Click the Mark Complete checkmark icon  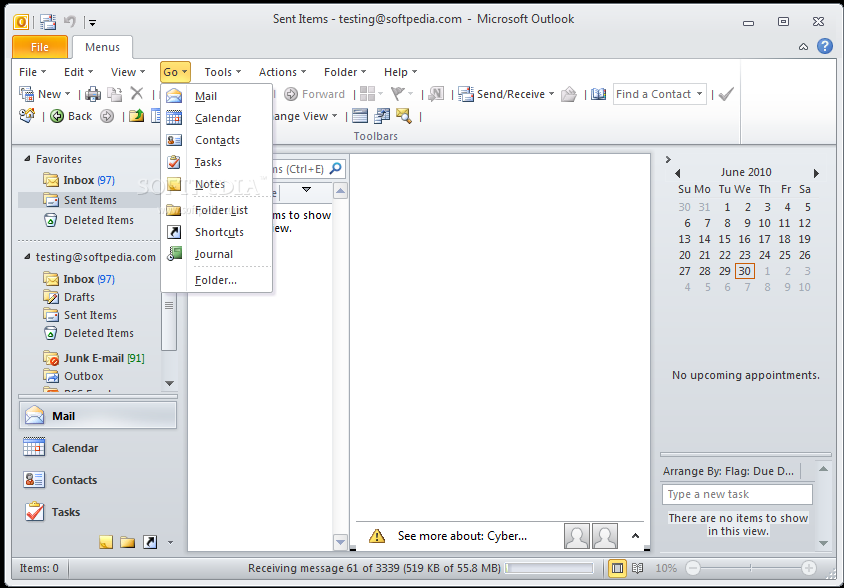[x=726, y=94]
